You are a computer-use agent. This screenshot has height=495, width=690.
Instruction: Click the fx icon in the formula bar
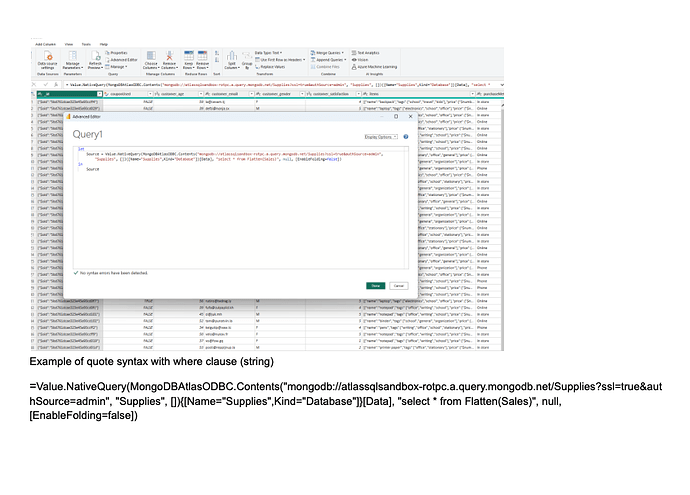pos(56,84)
